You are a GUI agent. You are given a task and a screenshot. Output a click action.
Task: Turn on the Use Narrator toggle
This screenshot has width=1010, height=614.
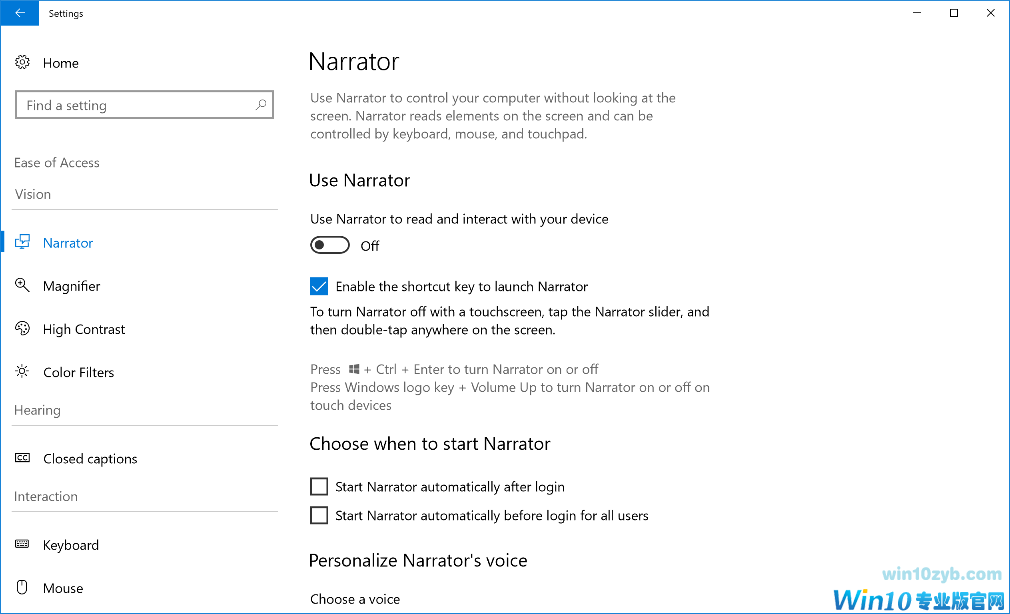[x=330, y=246]
